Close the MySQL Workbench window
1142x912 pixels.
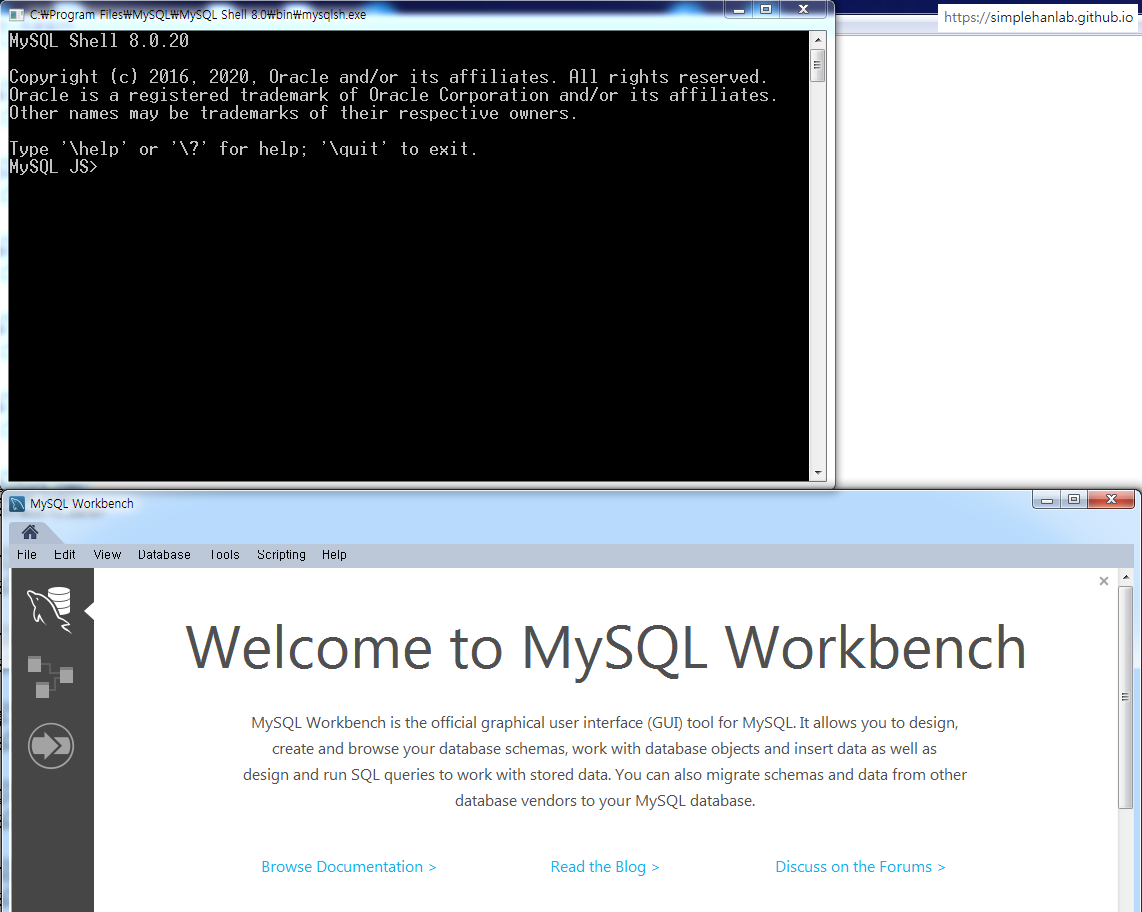[1111, 500]
